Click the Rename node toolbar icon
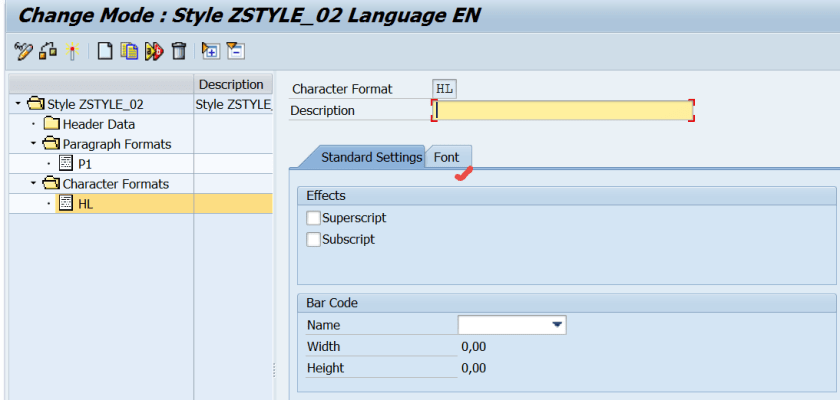Image resolution: width=840 pixels, height=400 pixels. (154, 51)
